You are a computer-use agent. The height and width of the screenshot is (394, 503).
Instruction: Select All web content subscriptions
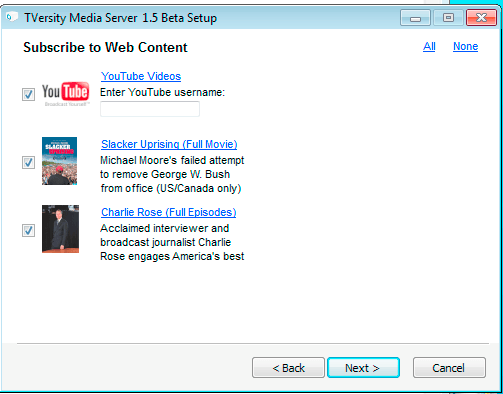(429, 46)
